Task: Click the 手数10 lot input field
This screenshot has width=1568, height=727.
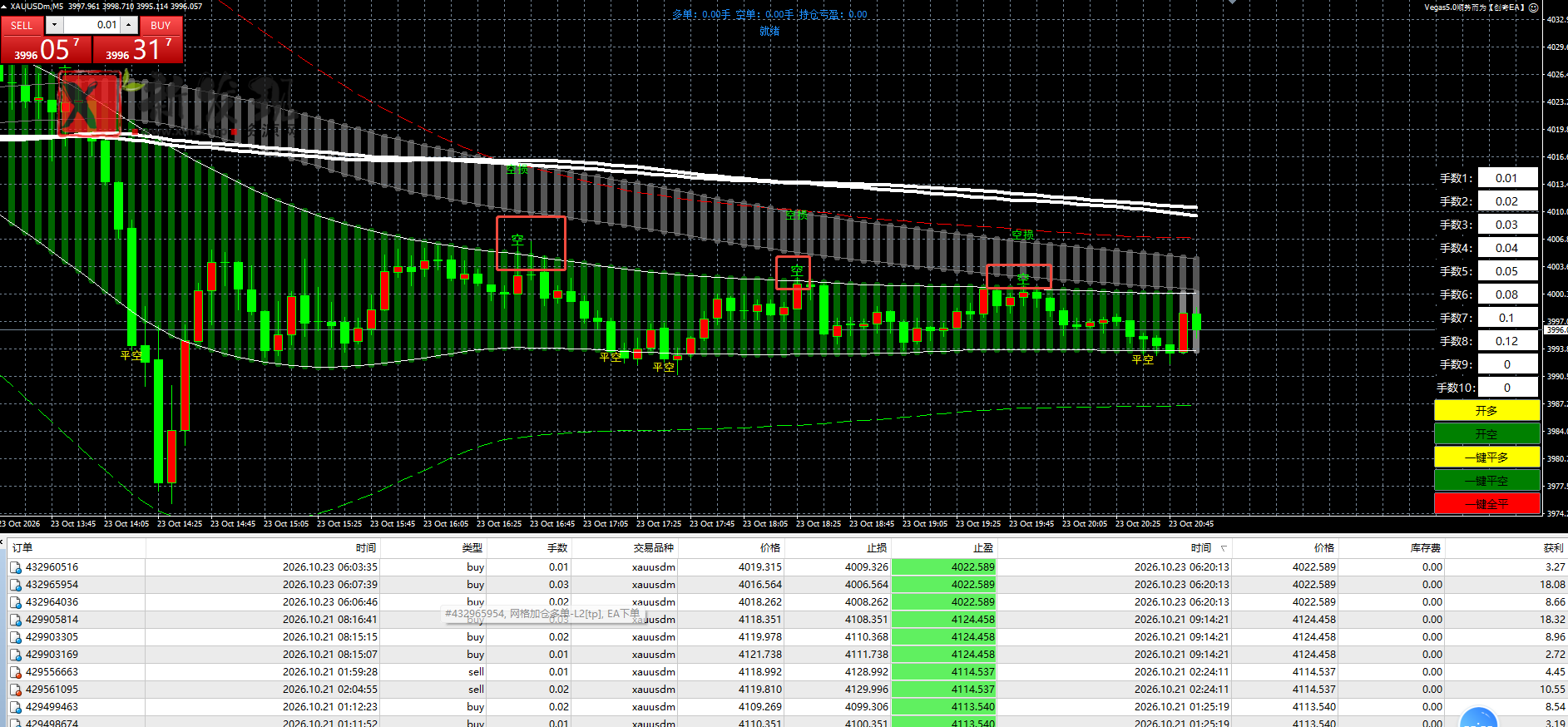Action: point(1507,388)
